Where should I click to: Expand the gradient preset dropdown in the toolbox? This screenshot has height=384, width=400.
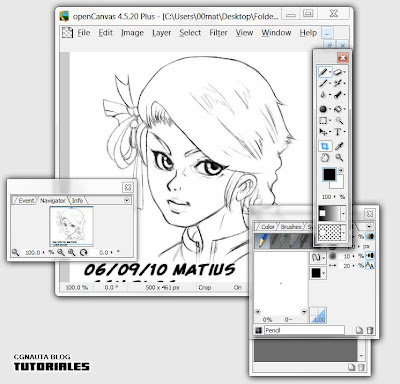point(343,214)
